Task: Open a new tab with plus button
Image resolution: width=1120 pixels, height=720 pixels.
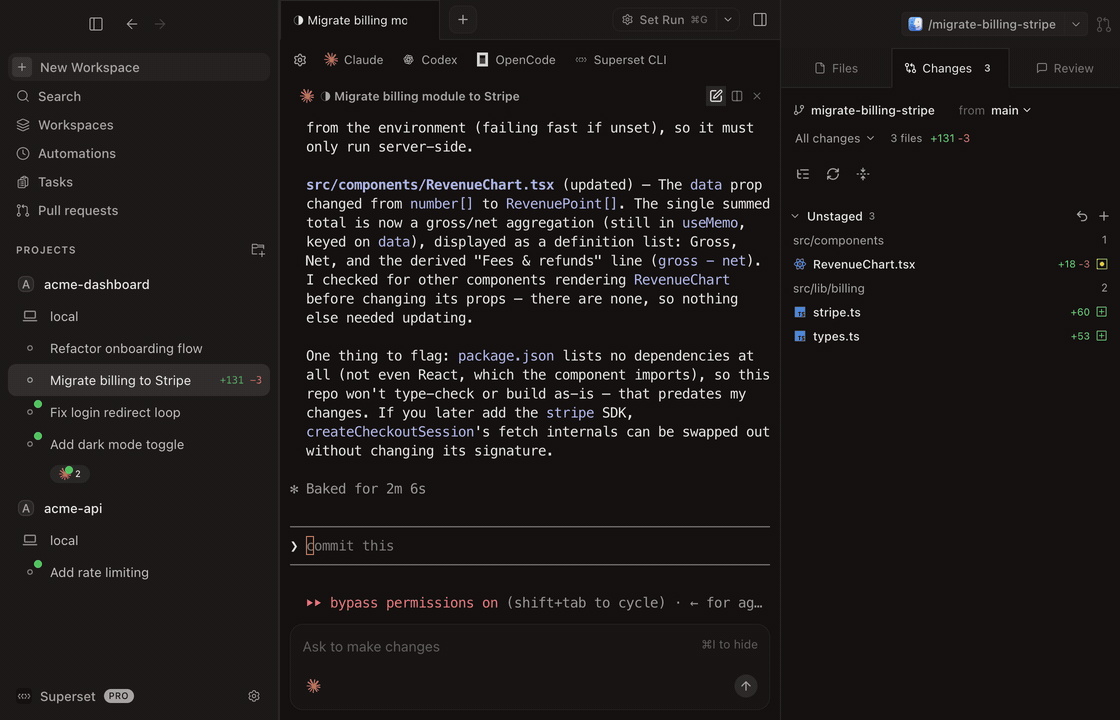Action: (x=462, y=20)
